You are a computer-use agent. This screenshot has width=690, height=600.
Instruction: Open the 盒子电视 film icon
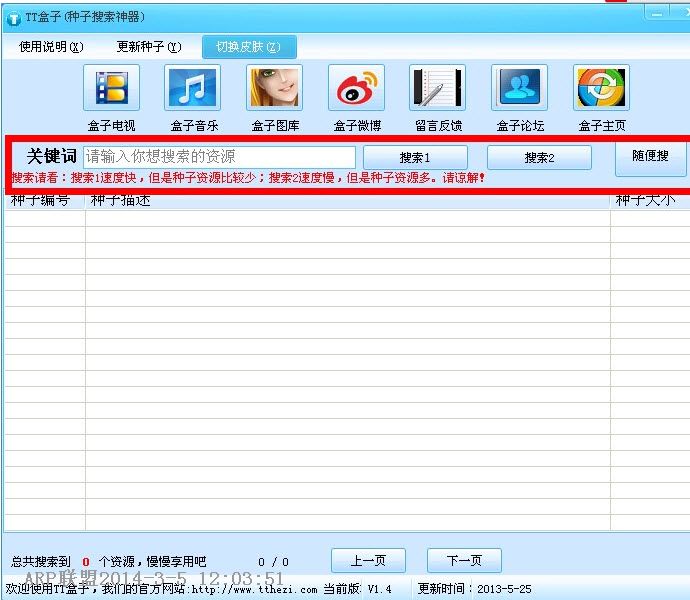111,87
